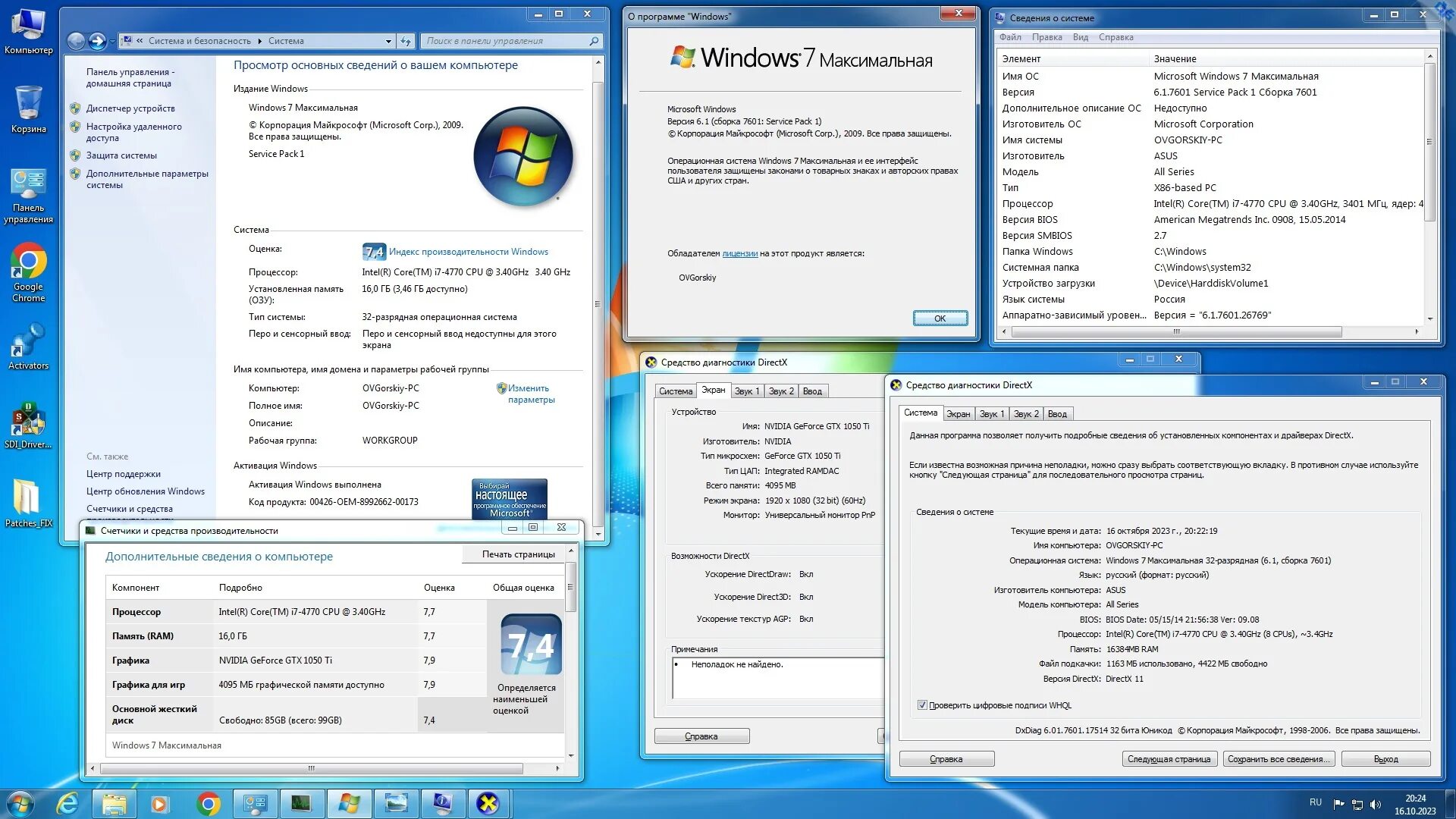This screenshot has height=819, width=1456.
Task: Open the Вид menu in System Information
Action: pyautogui.click(x=1080, y=37)
